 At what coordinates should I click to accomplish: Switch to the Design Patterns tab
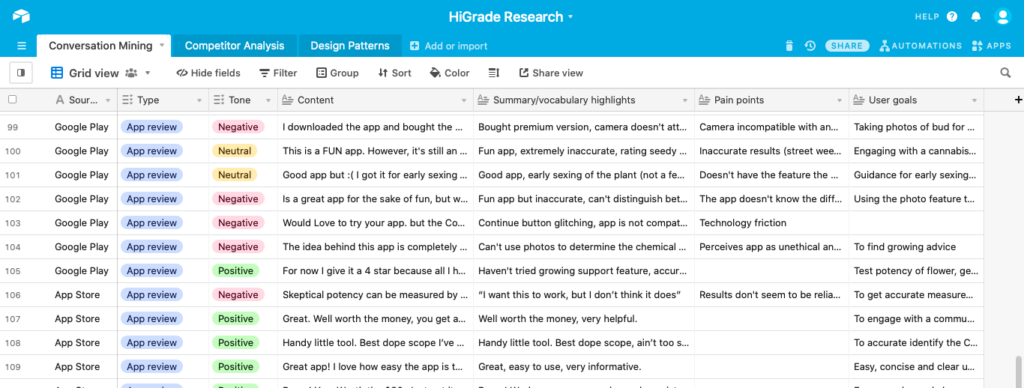coord(350,46)
